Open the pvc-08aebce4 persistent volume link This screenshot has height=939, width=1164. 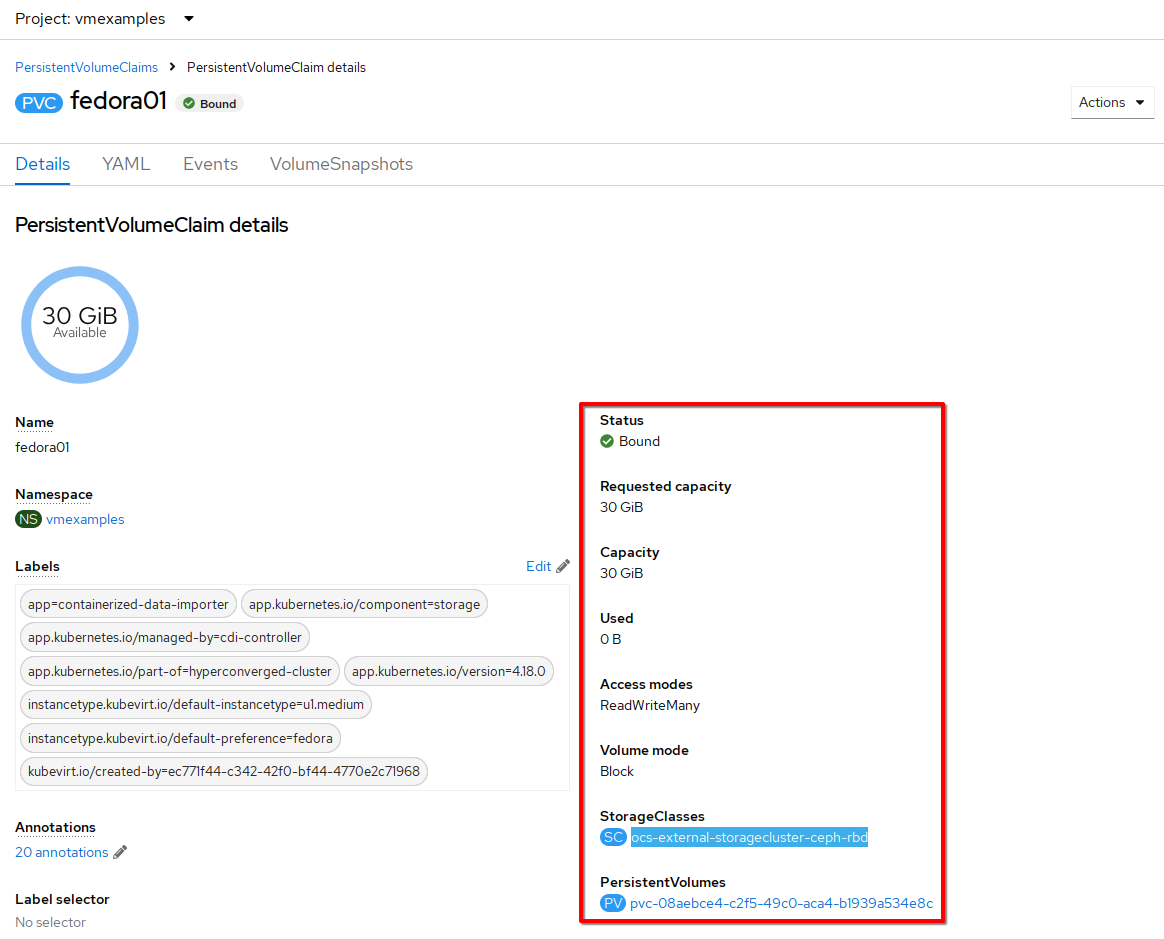coord(782,903)
